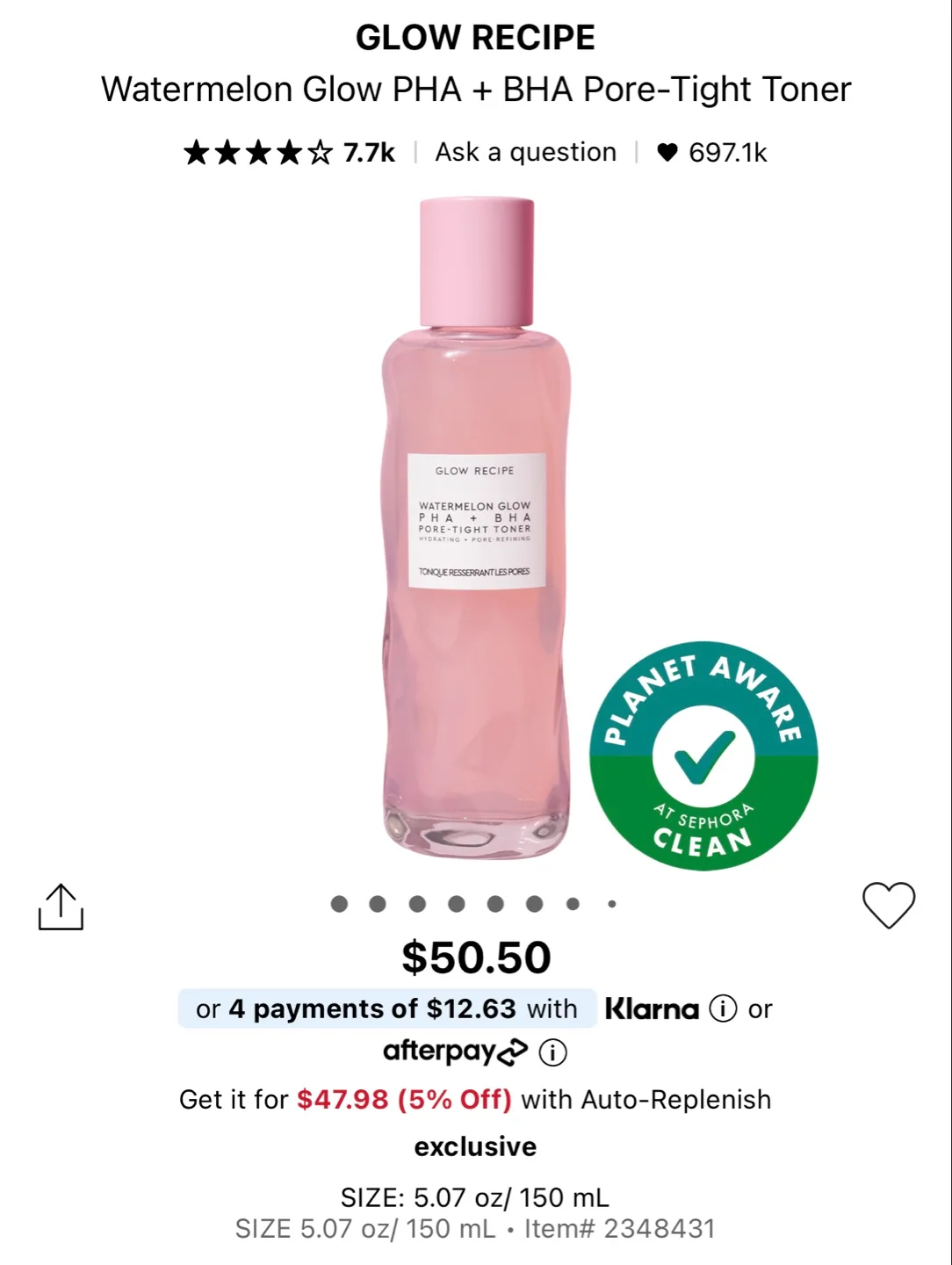This screenshot has height=1265, width=952.
Task: Tap the 7.7k reviews count
Action: point(369,153)
